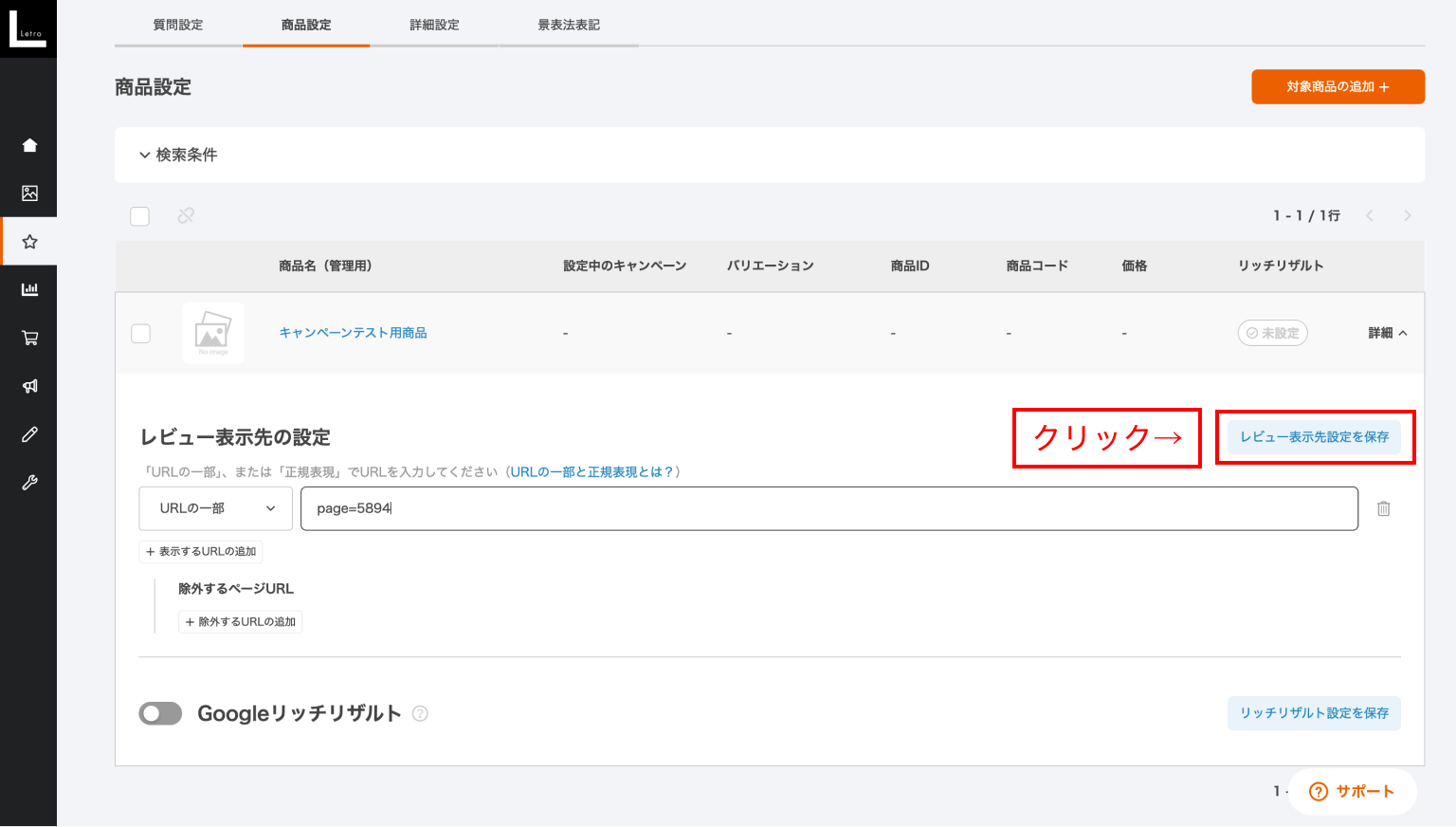Expand the 検索条件 section

pos(178,155)
